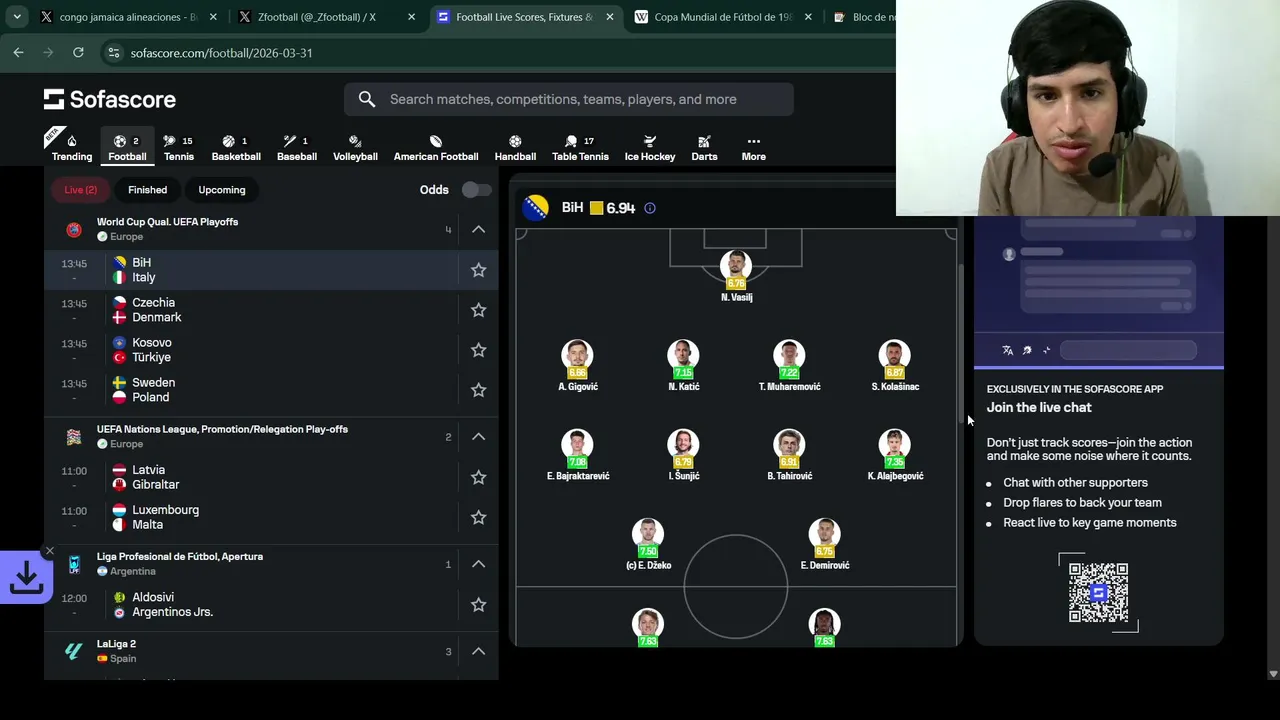Go back in browser history
The height and width of the screenshot is (720, 1280).
[18, 52]
